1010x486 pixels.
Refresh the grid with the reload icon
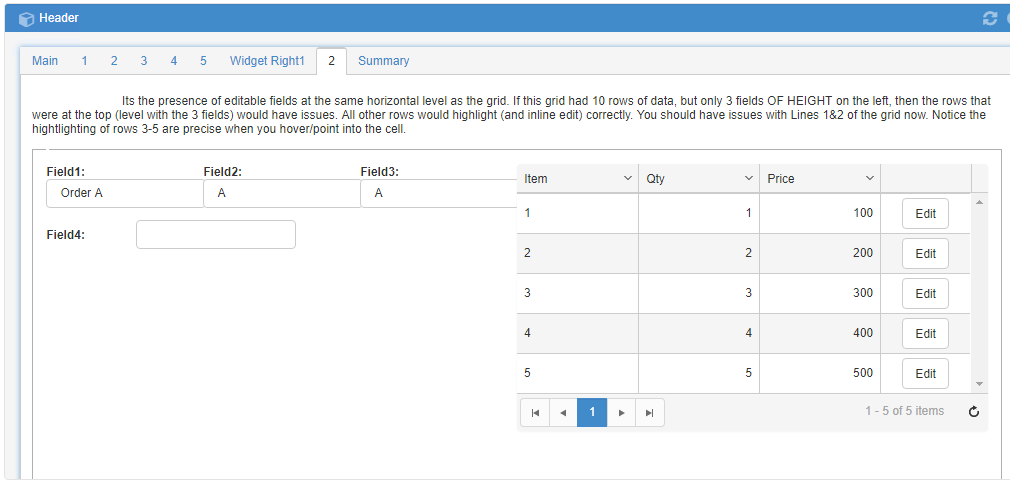pos(974,412)
